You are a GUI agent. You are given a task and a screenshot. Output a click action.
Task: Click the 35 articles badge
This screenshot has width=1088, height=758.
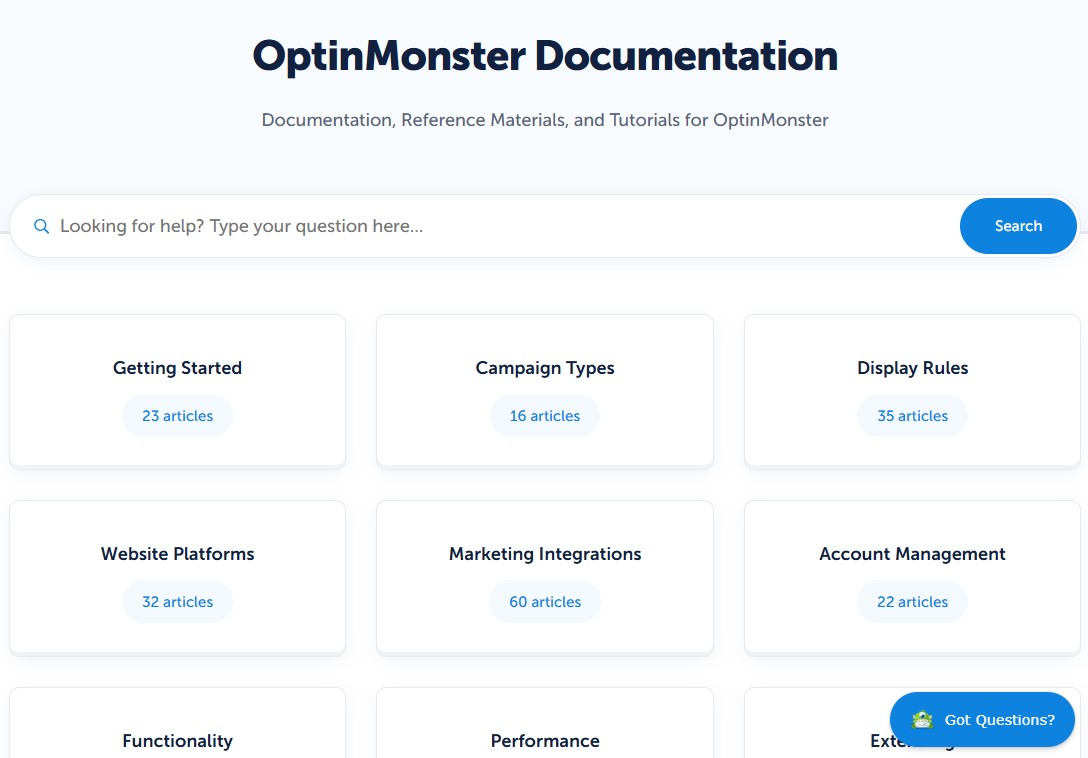pyautogui.click(x=912, y=416)
